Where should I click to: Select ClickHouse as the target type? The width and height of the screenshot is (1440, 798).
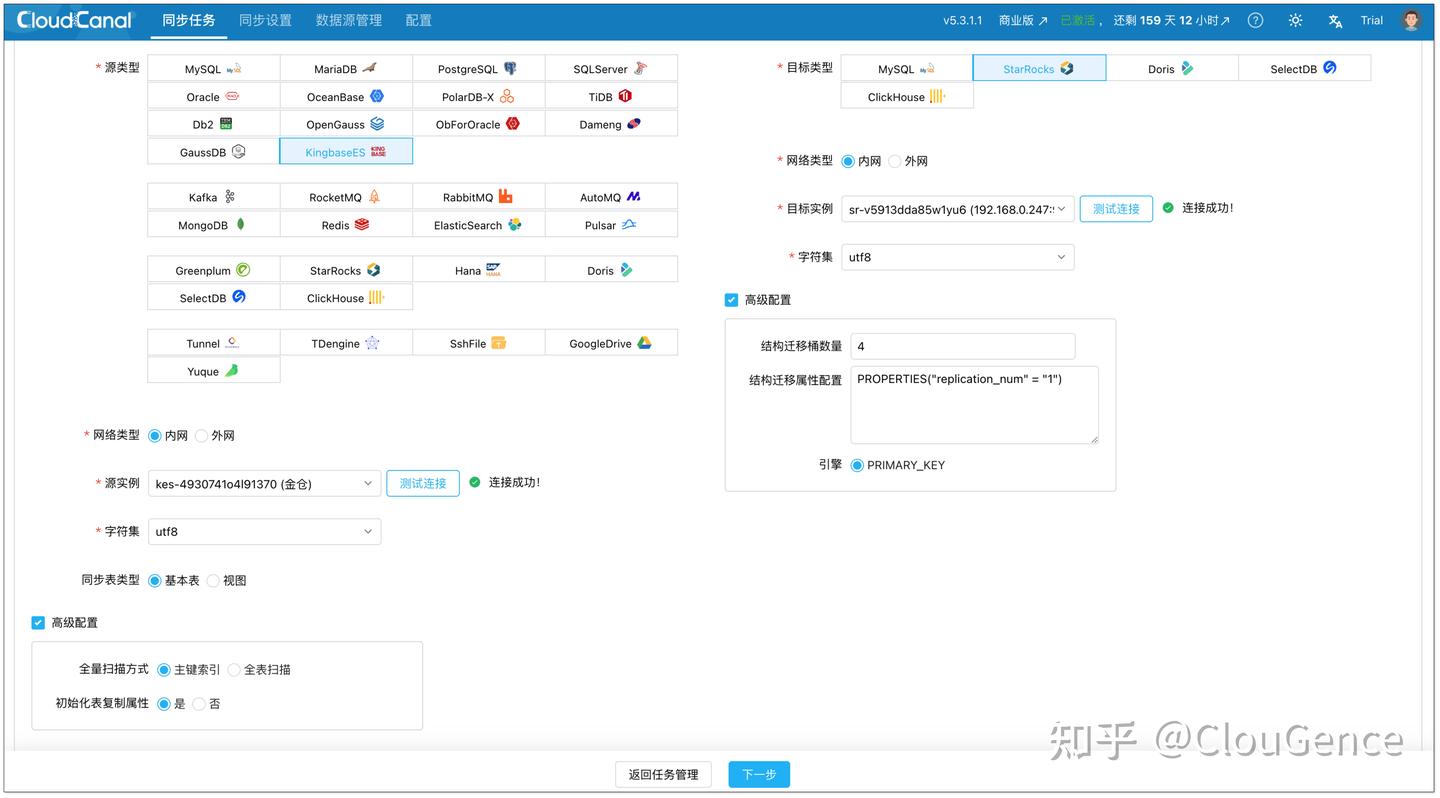906,96
